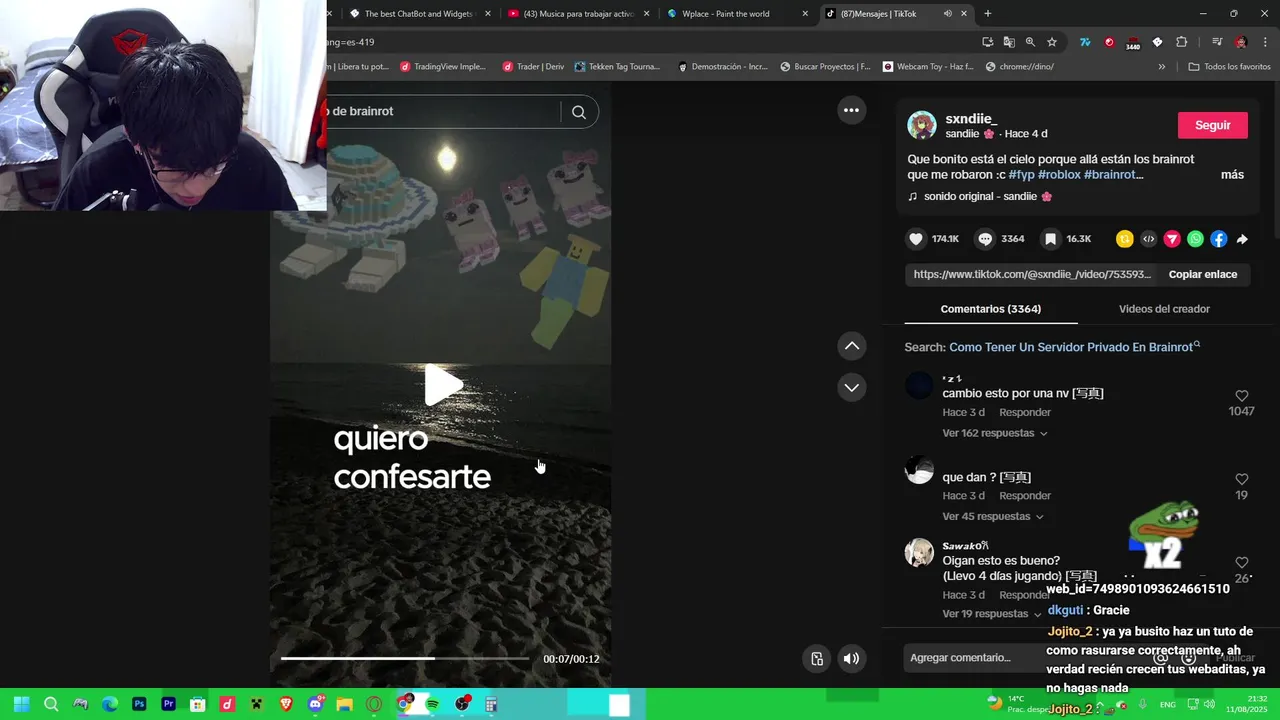Reply to the 'que dan ?' comment
Screen dimensions: 1280x720
pyautogui.click(x=1025, y=495)
